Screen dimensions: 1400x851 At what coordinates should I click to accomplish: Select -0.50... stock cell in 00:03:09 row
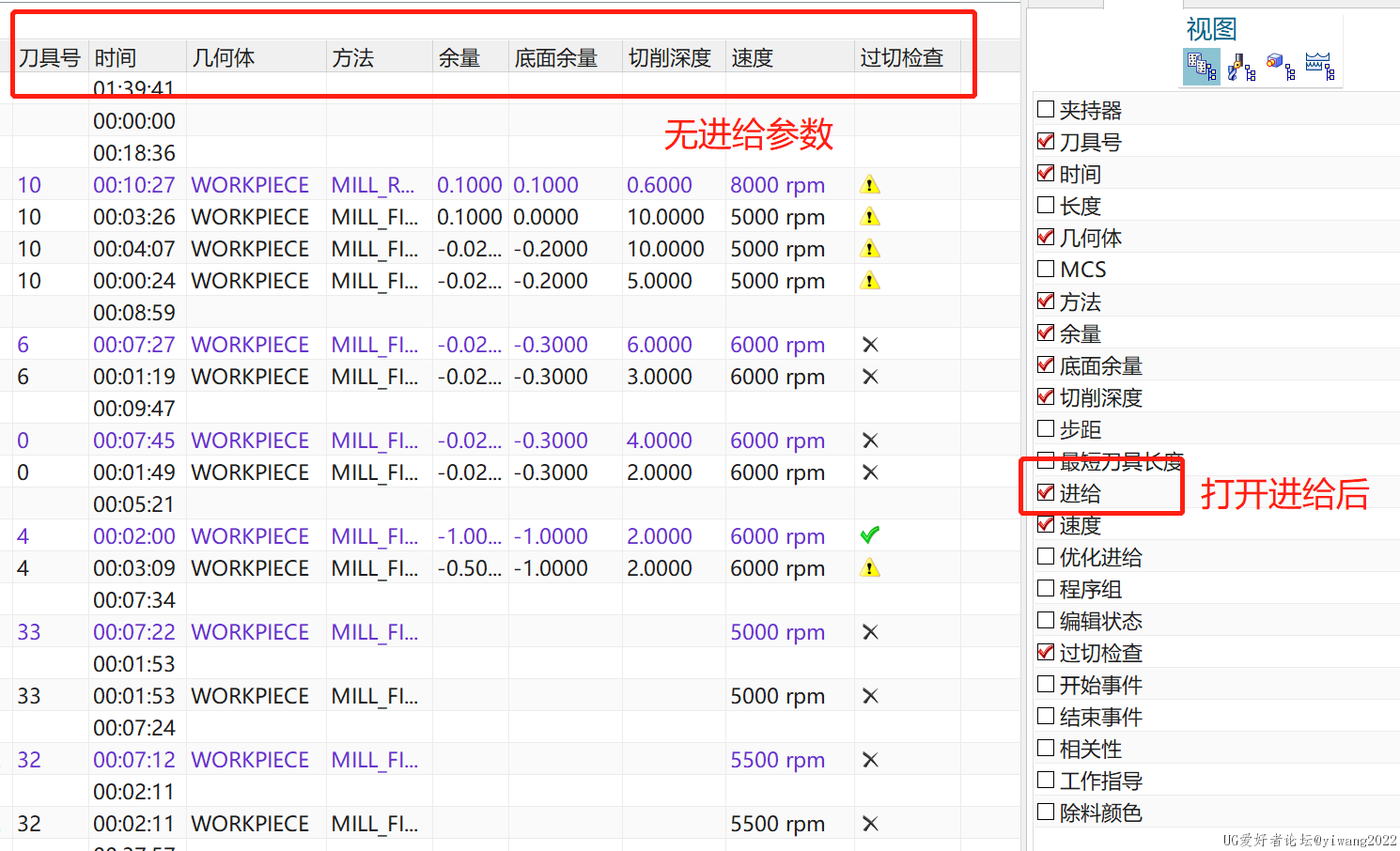[x=470, y=568]
